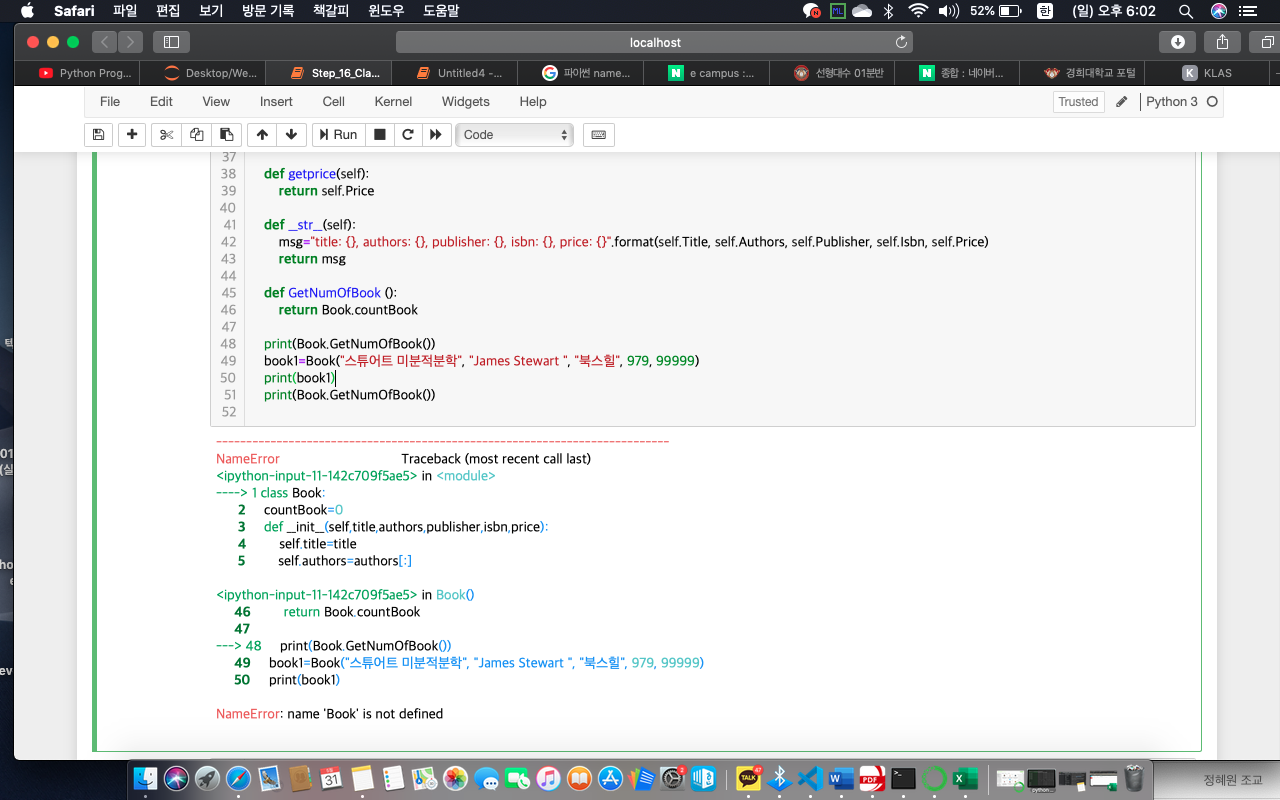Toggle the Trusted notebook indicator
1280x800 pixels.
[1078, 102]
